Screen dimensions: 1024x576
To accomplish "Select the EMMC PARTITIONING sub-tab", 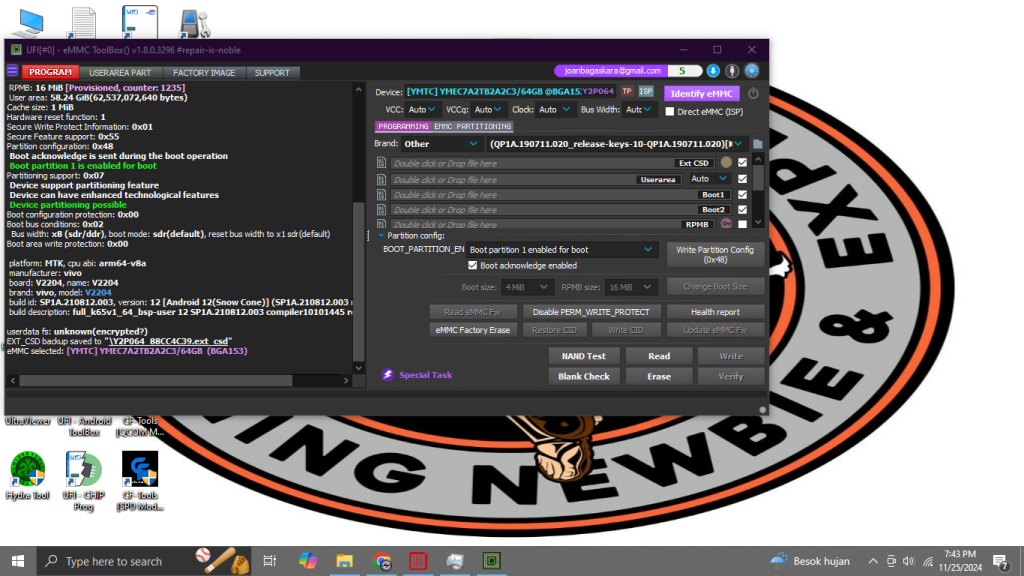I will [472, 126].
